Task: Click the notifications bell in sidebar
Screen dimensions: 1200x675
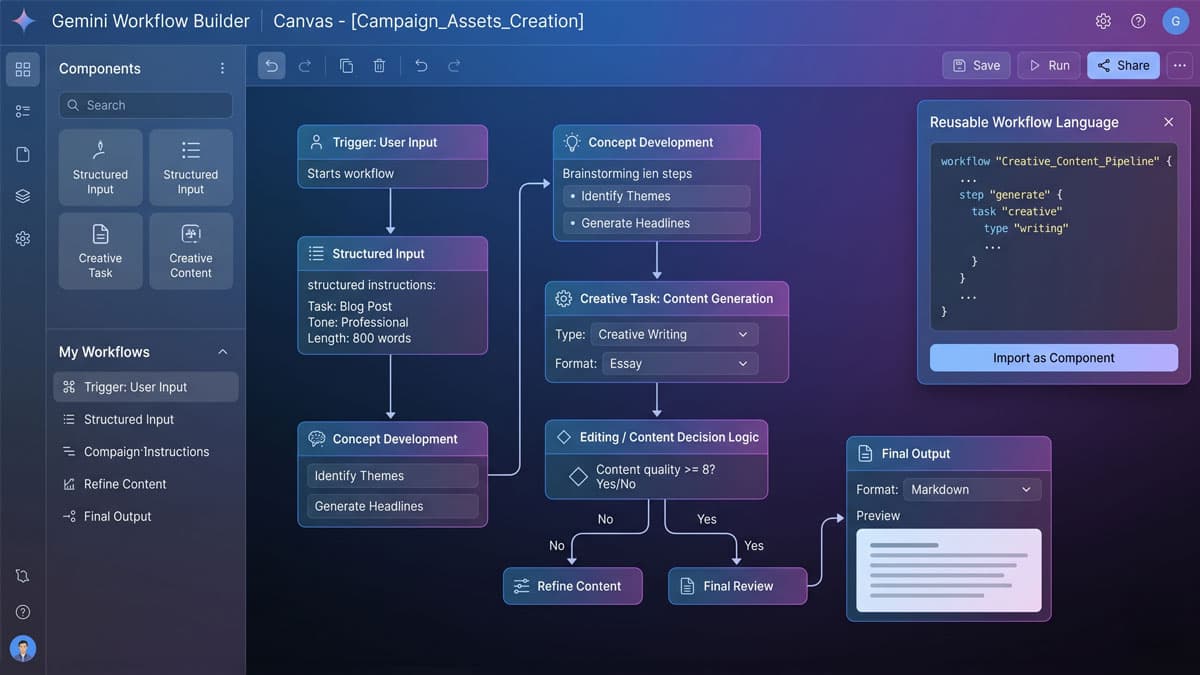Action: coord(23,576)
